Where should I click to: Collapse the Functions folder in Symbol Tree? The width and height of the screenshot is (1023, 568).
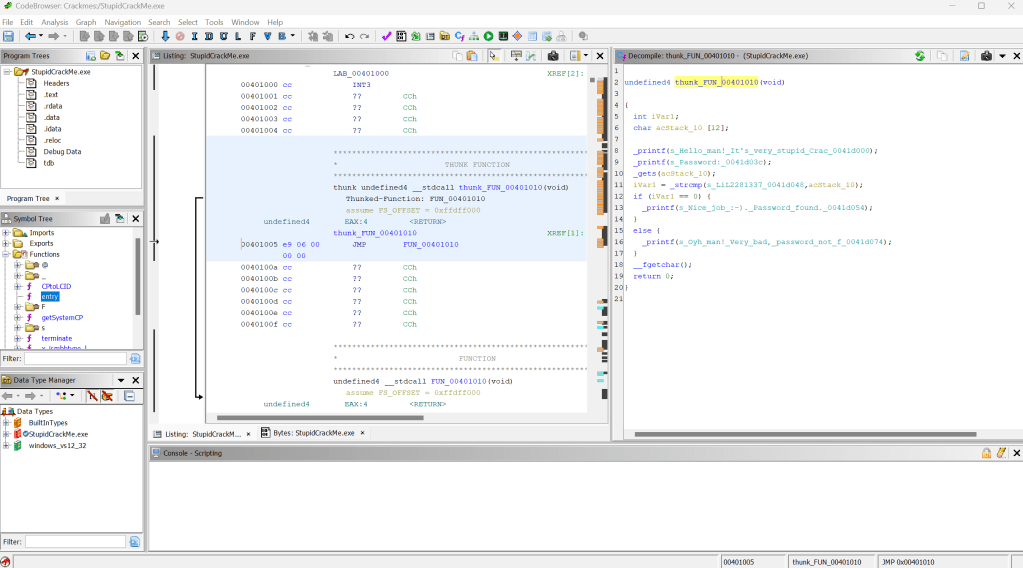6,254
